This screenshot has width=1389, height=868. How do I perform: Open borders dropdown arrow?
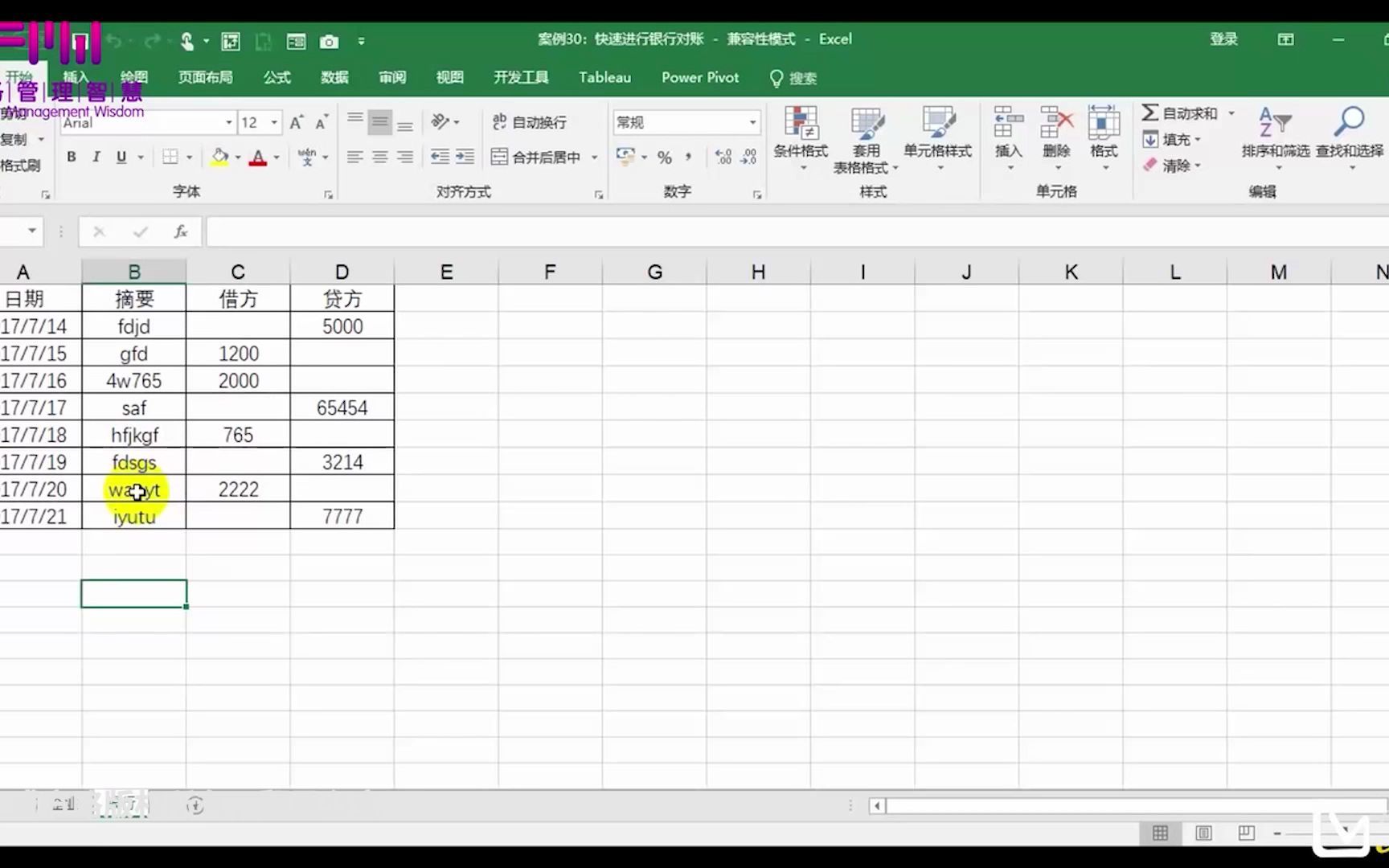190,158
